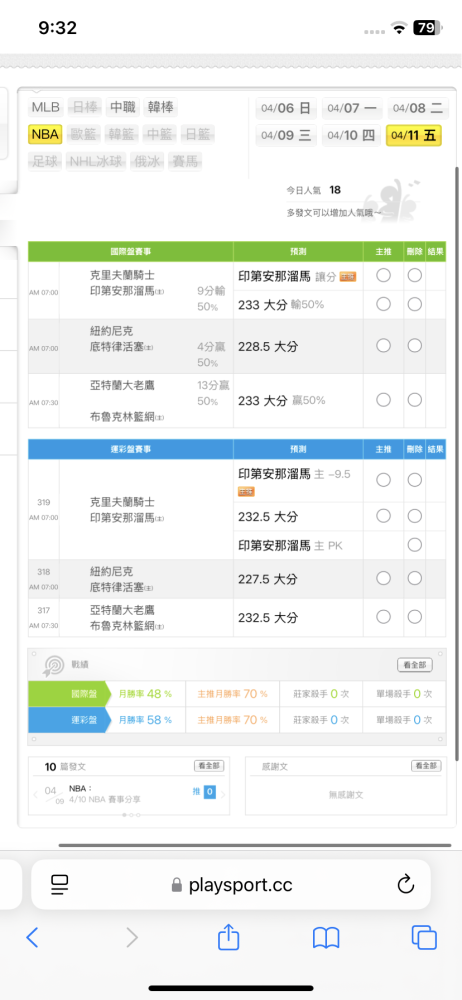Select 主推 radio for 228.5 大分 prediction
This screenshot has width=462, height=1000.
coord(383,346)
